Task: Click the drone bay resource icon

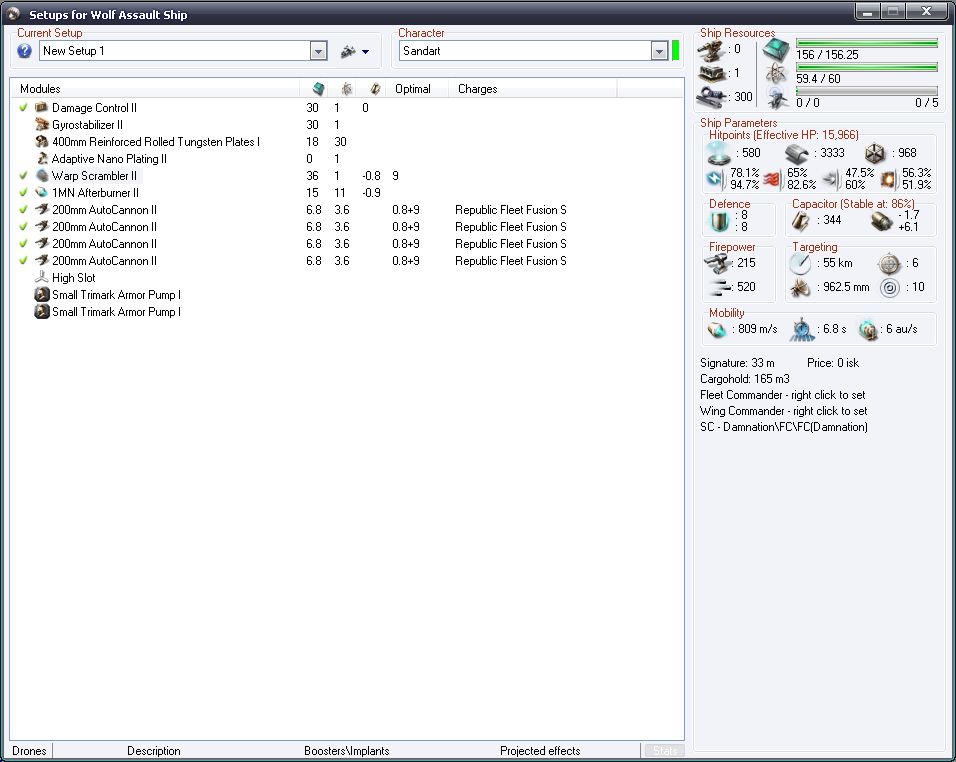Action: coord(777,98)
